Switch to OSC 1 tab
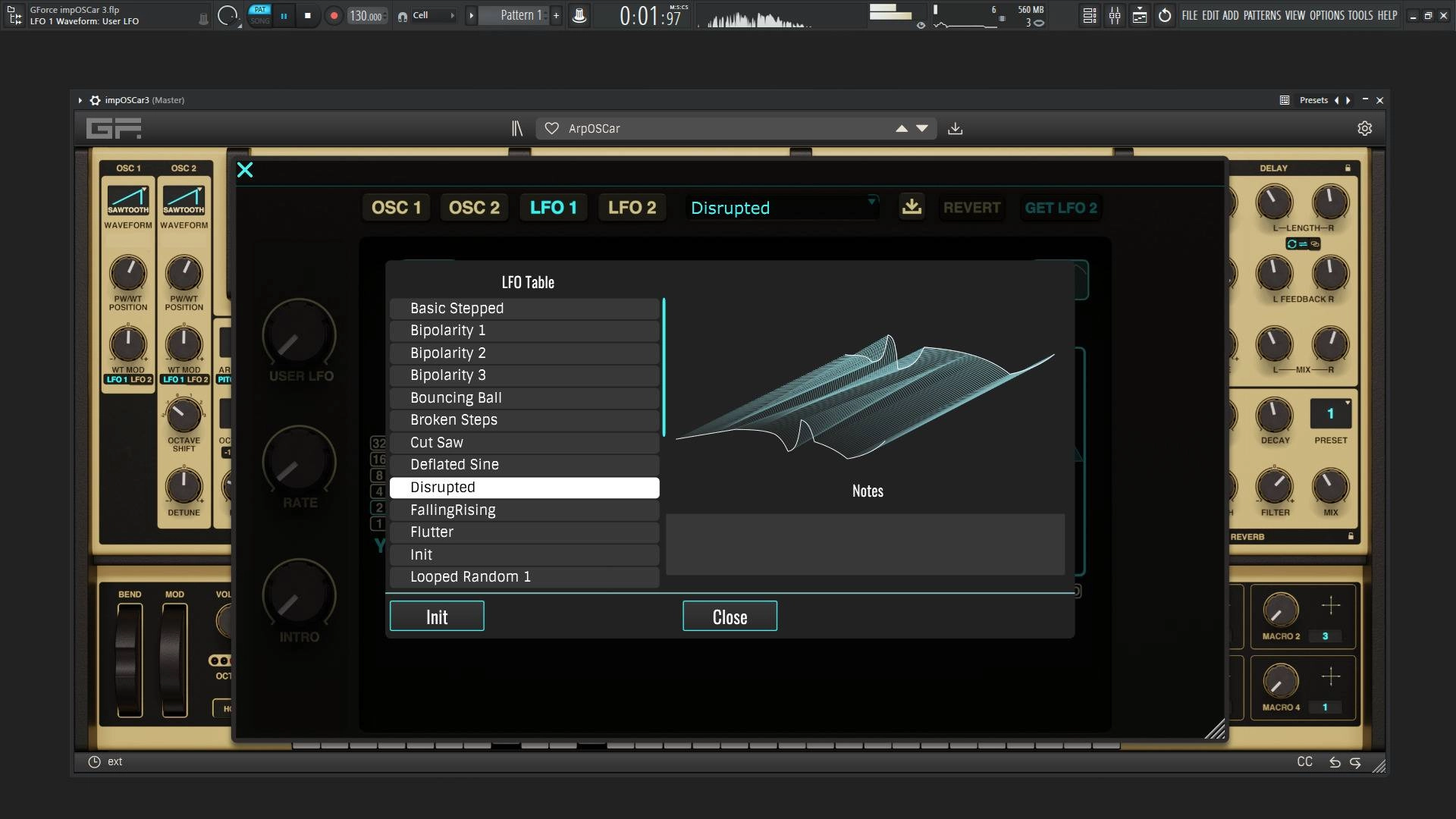The width and height of the screenshot is (1456, 819). coord(396,208)
